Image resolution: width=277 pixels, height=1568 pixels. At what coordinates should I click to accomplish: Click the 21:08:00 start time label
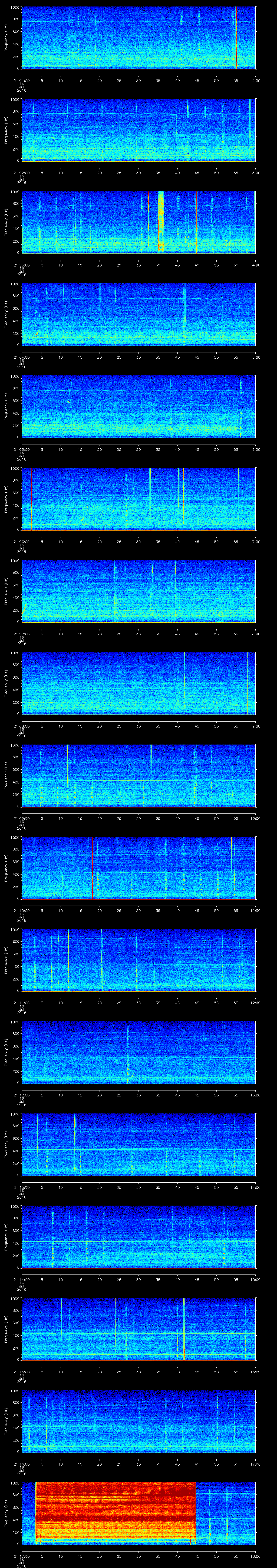pyautogui.click(x=21, y=726)
